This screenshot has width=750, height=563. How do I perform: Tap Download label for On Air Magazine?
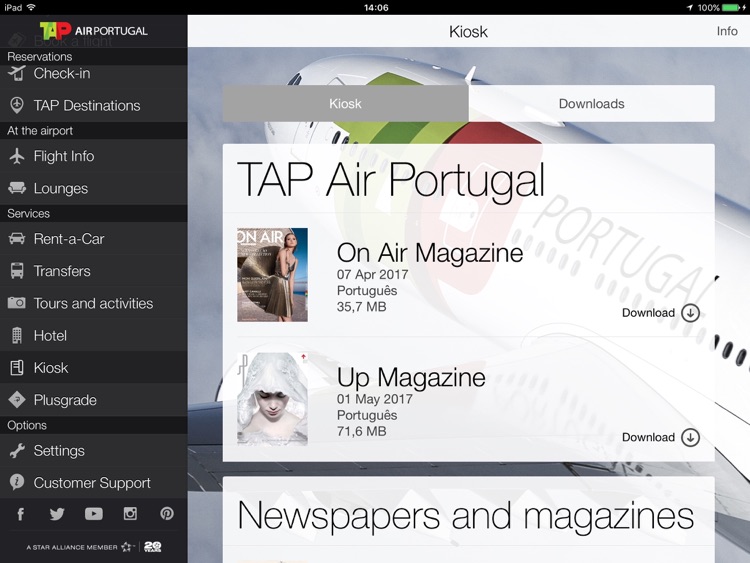click(x=648, y=313)
